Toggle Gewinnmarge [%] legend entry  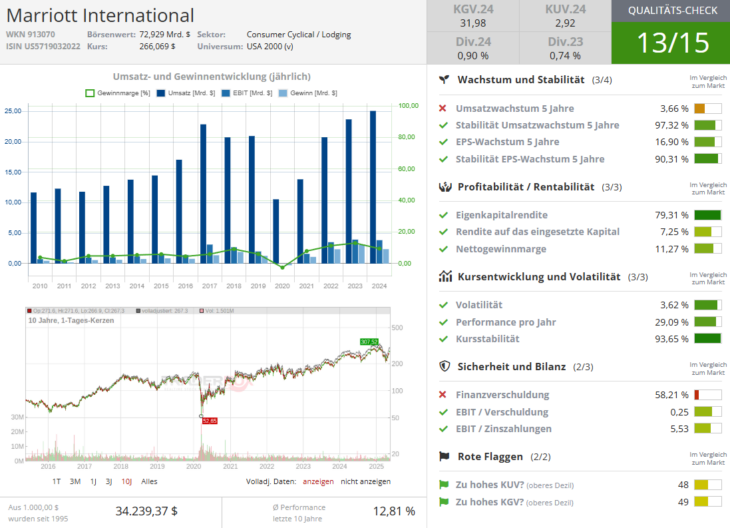tap(118, 93)
